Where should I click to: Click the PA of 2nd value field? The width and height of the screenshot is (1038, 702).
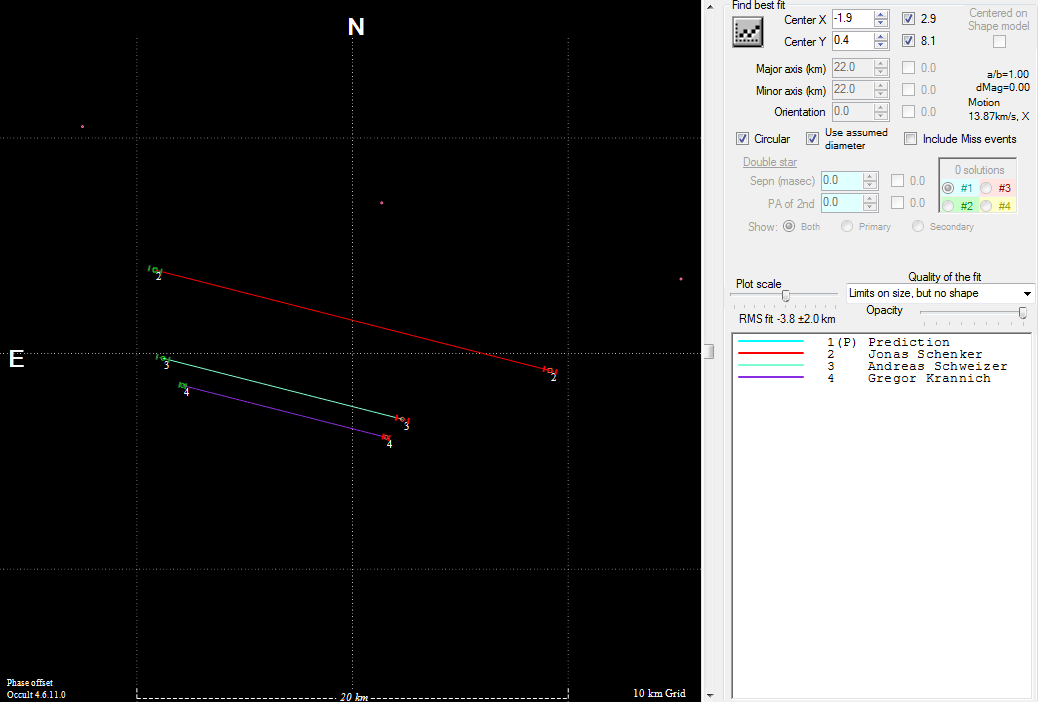pos(842,202)
